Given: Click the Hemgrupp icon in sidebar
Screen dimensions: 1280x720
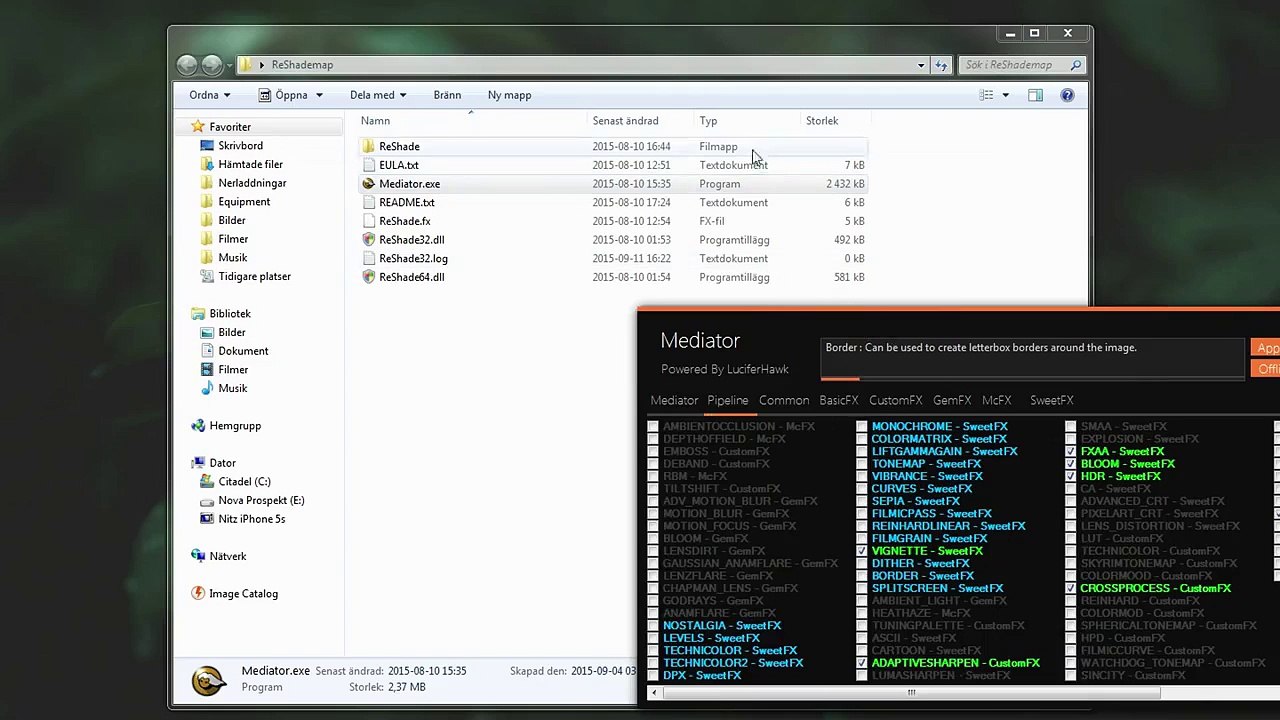Looking at the screenshot, I should pyautogui.click(x=198, y=426).
